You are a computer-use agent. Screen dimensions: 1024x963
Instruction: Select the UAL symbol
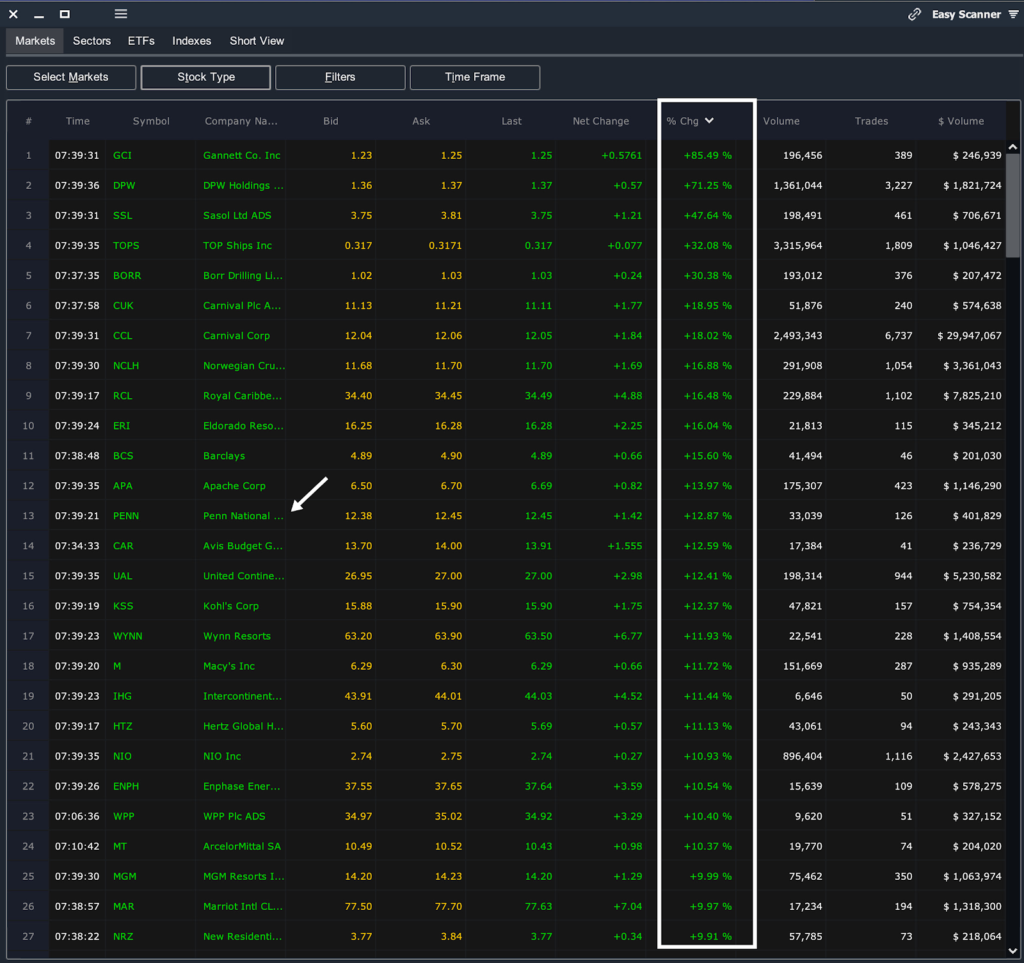click(x=122, y=576)
